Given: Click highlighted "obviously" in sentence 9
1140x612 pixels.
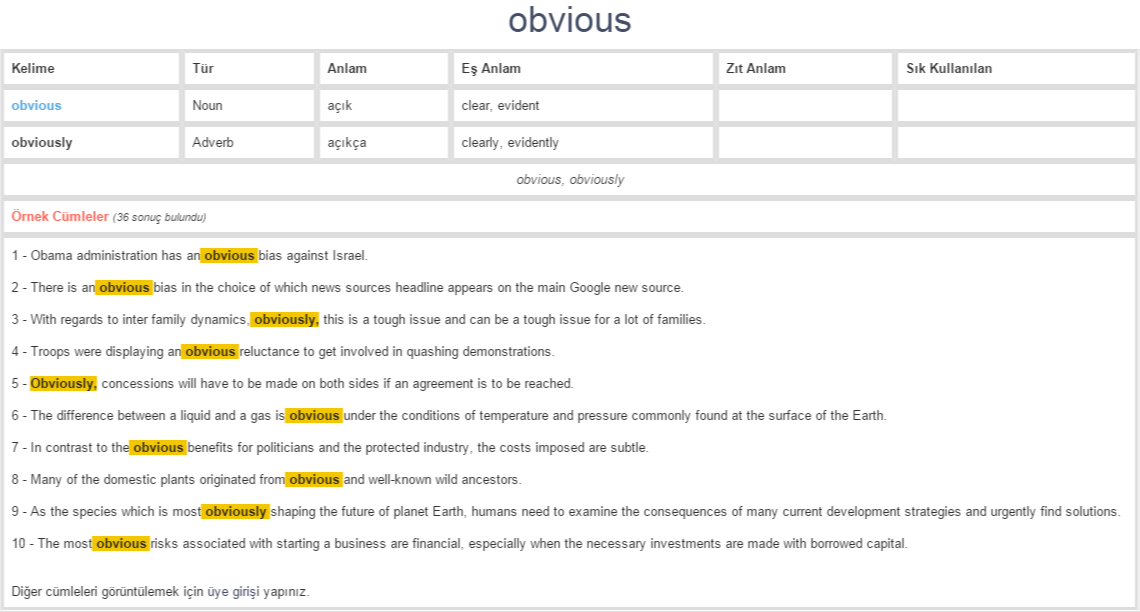Looking at the screenshot, I should point(235,512).
